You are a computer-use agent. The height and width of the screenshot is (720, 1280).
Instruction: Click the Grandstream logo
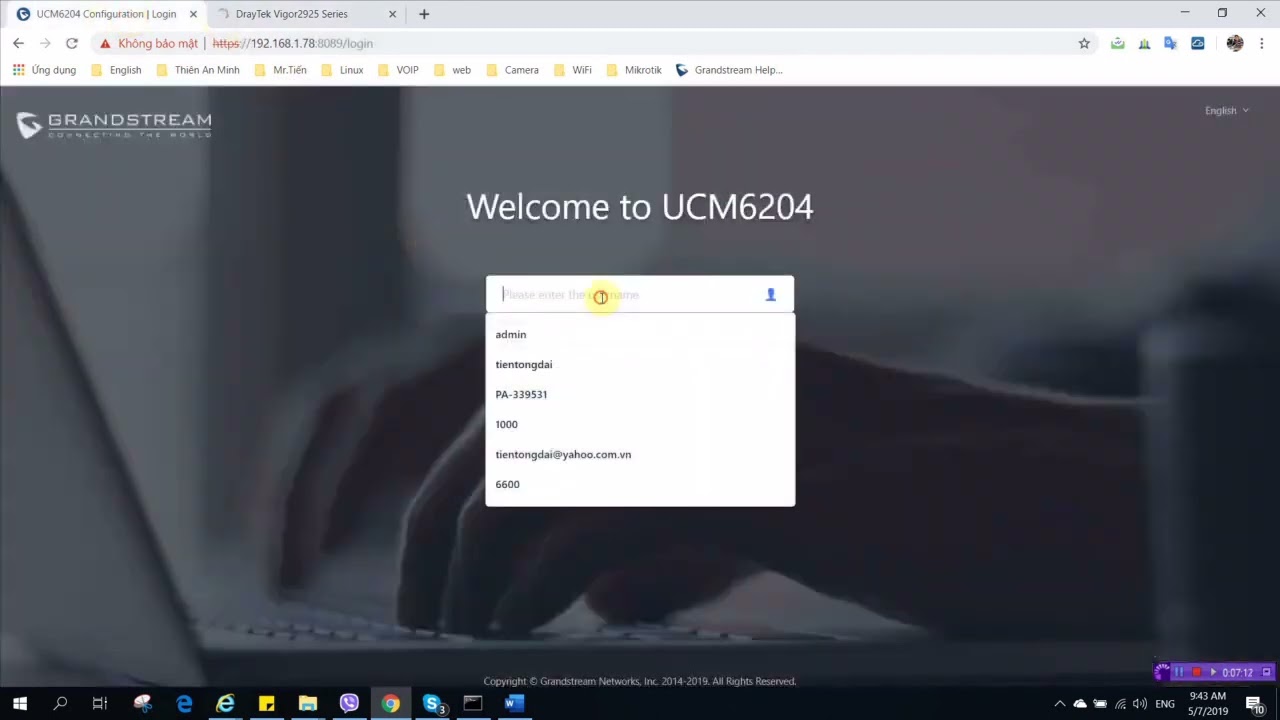click(114, 125)
